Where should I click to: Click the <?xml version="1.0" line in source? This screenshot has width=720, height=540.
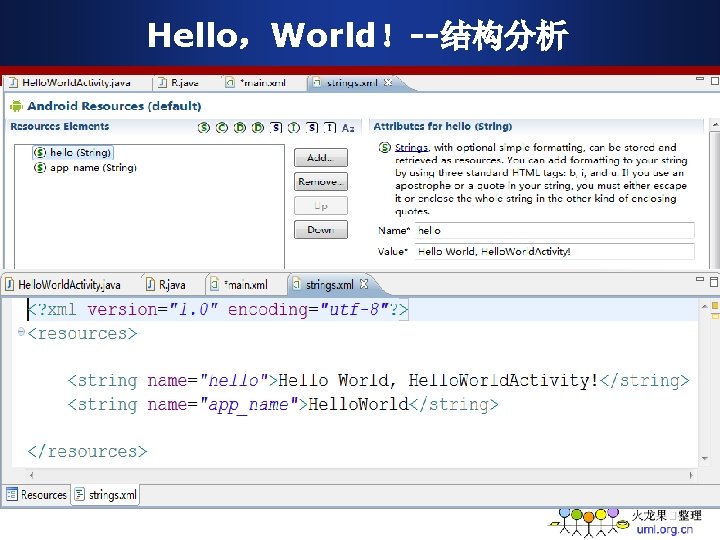[x=218, y=309]
